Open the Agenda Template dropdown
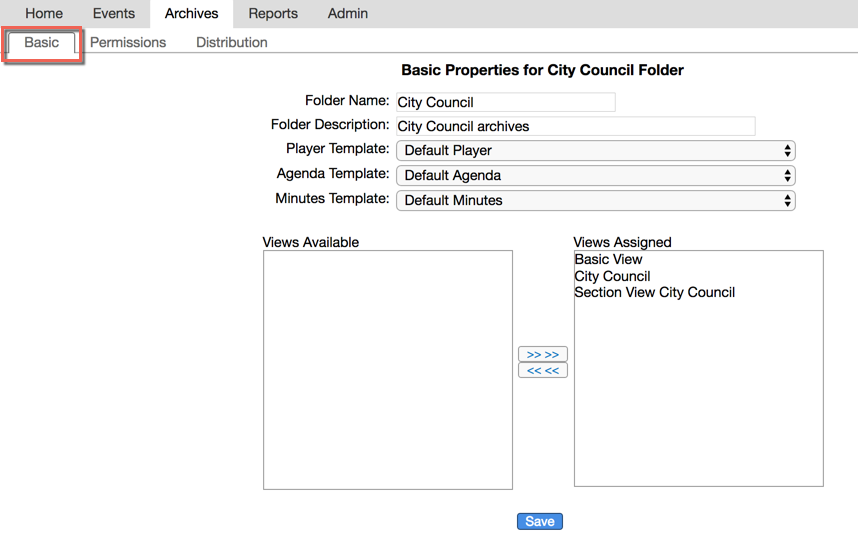 (595, 176)
